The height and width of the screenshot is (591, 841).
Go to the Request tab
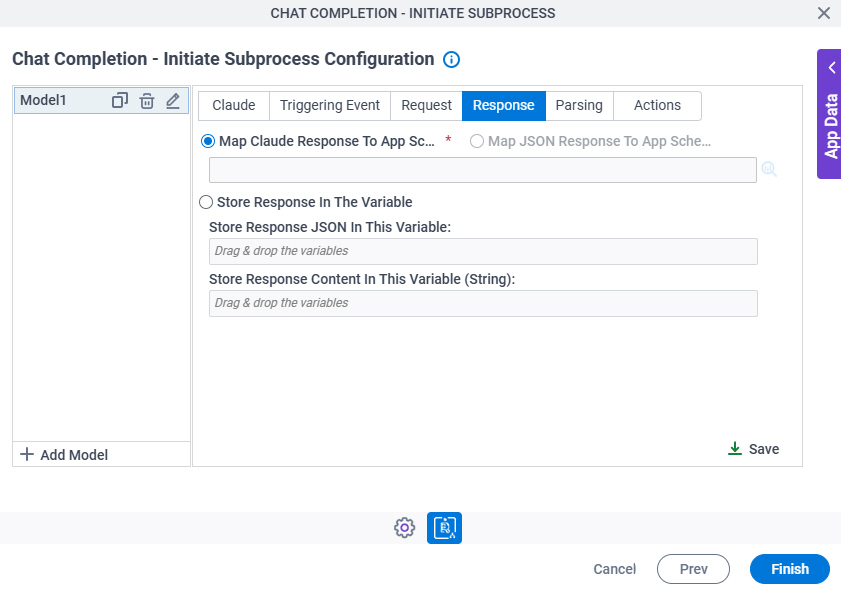pos(426,106)
